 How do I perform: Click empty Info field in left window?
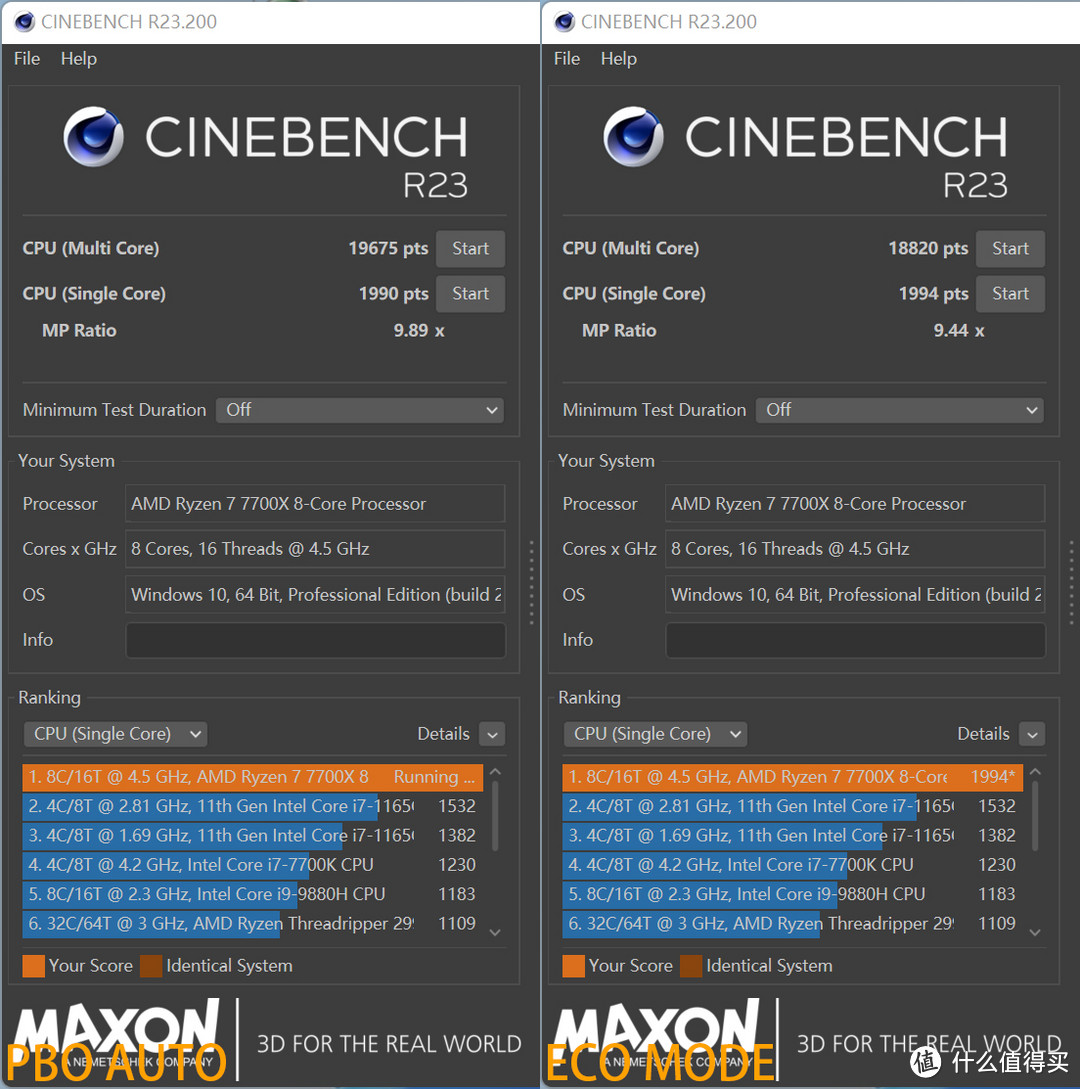click(315, 640)
